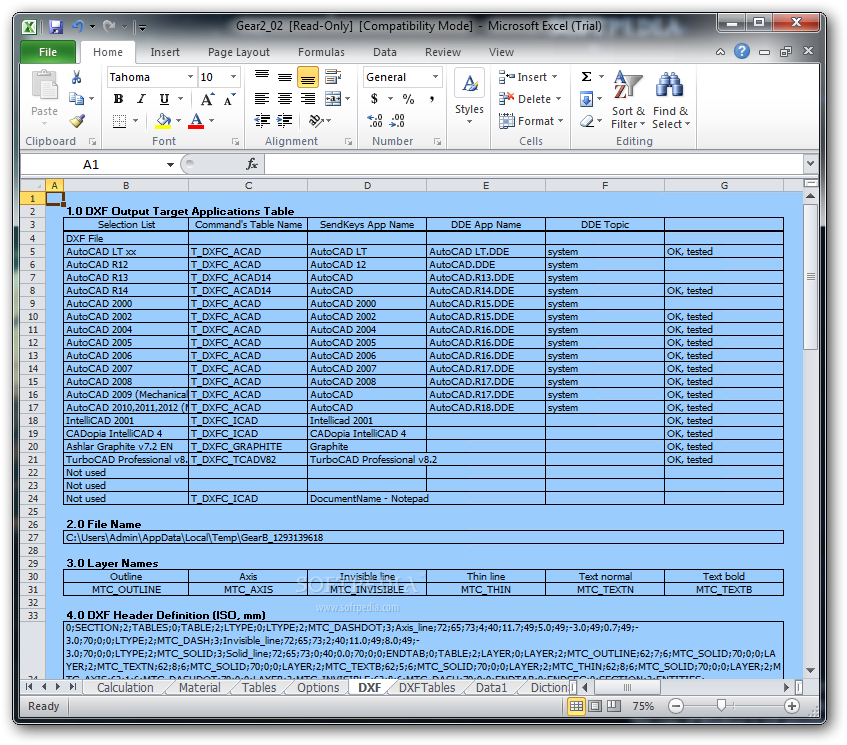The width and height of the screenshot is (847, 745).
Task: Click the Paste clipboard icon
Action: pos(44,86)
